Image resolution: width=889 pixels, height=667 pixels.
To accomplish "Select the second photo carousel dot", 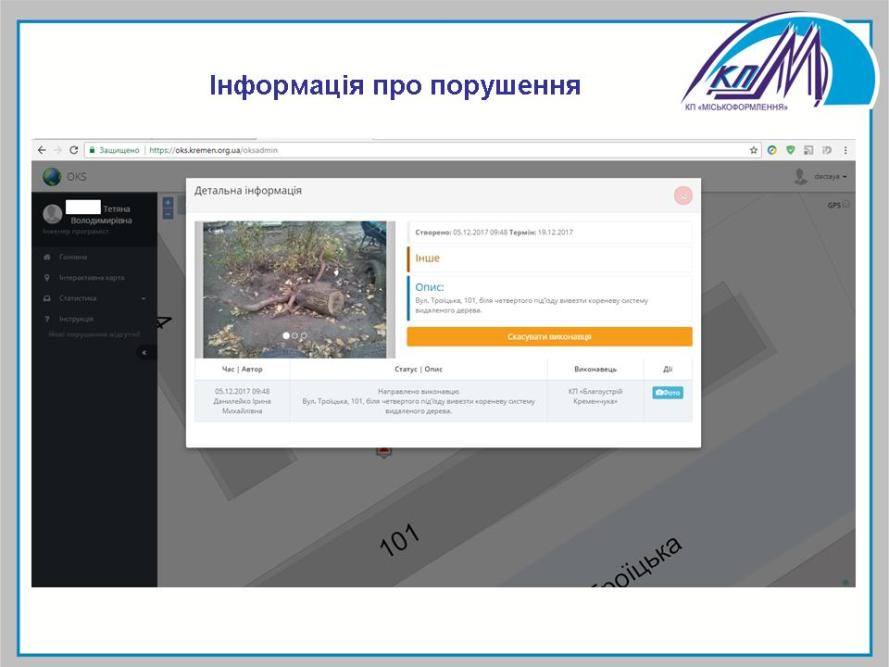I will (295, 336).
